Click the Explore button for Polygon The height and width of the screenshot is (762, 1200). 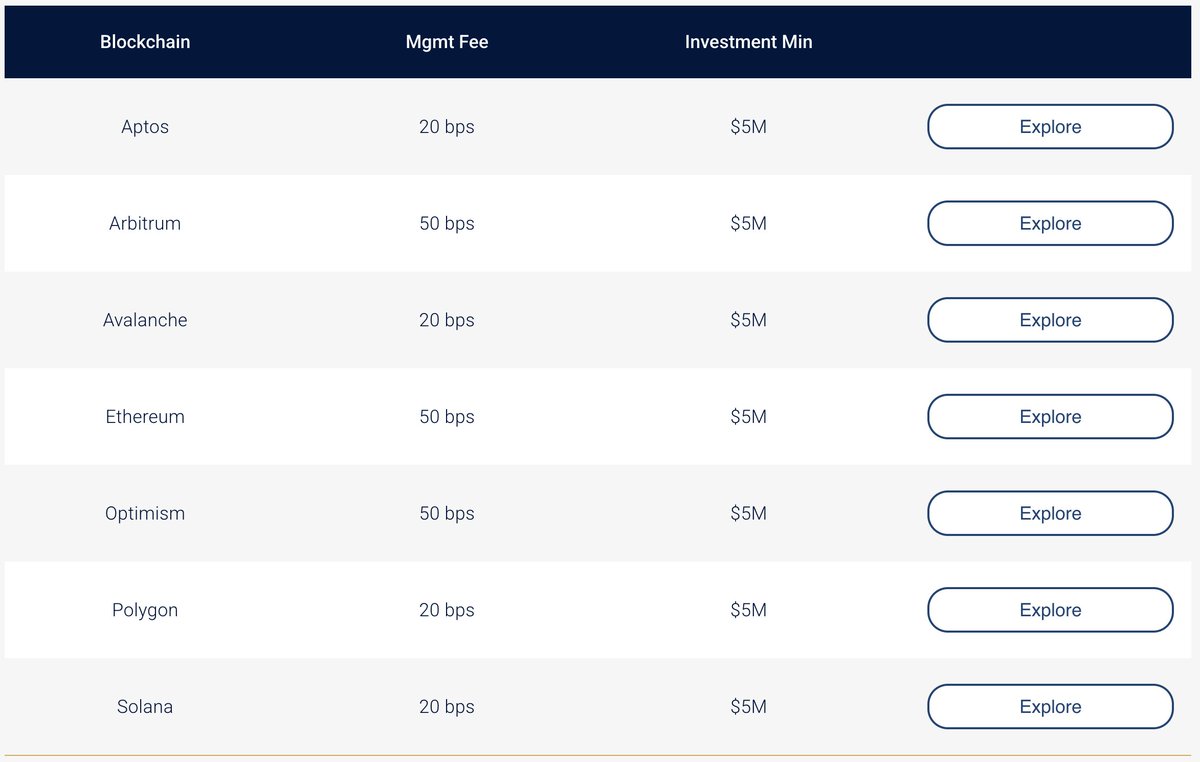pos(1050,609)
